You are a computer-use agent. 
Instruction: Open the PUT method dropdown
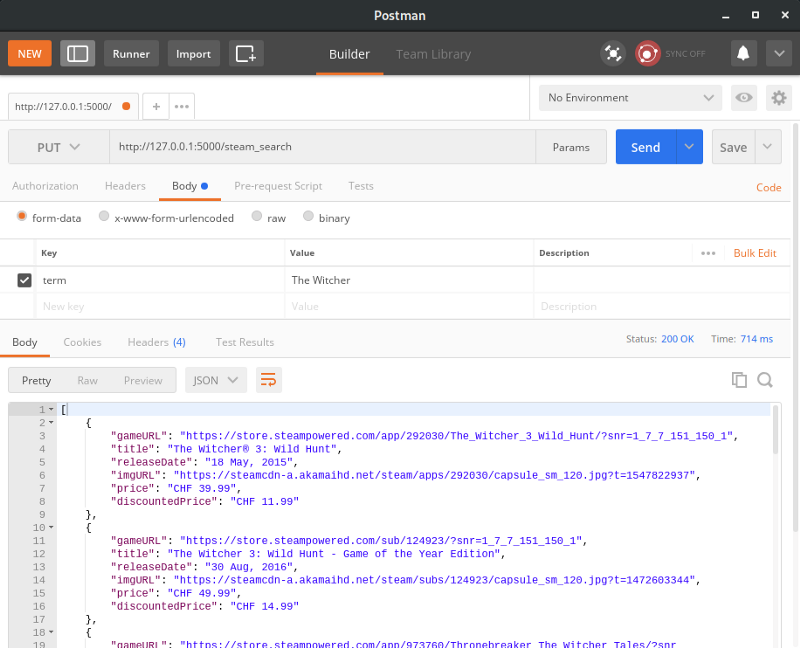pyautogui.click(x=59, y=147)
